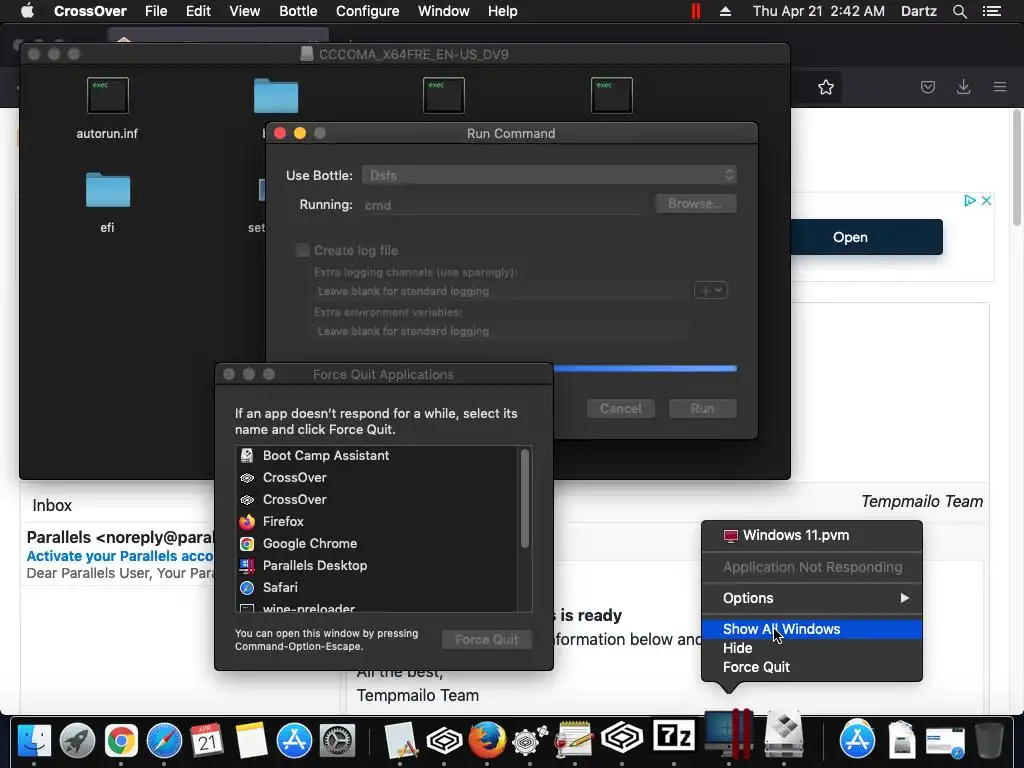Open Notification Center list icon
Viewport: 1024px width, 768px height.
tap(991, 11)
